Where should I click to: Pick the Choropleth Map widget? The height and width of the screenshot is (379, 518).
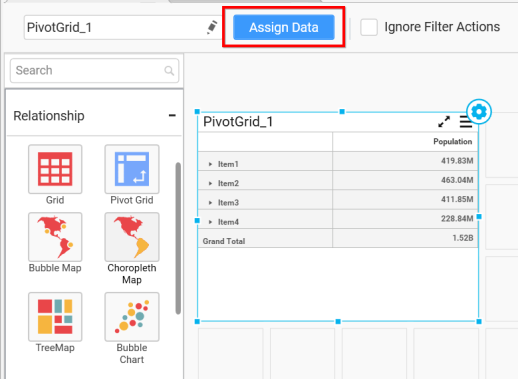[132, 237]
